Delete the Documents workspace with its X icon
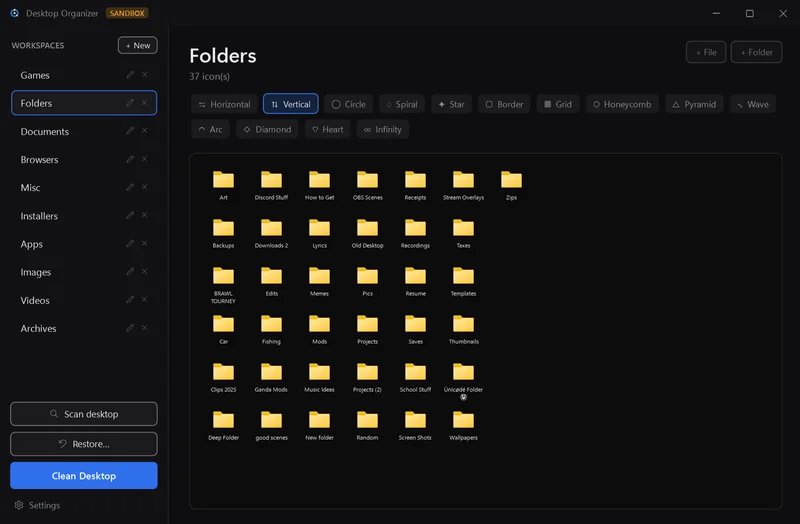The width and height of the screenshot is (800, 524). click(x=144, y=131)
